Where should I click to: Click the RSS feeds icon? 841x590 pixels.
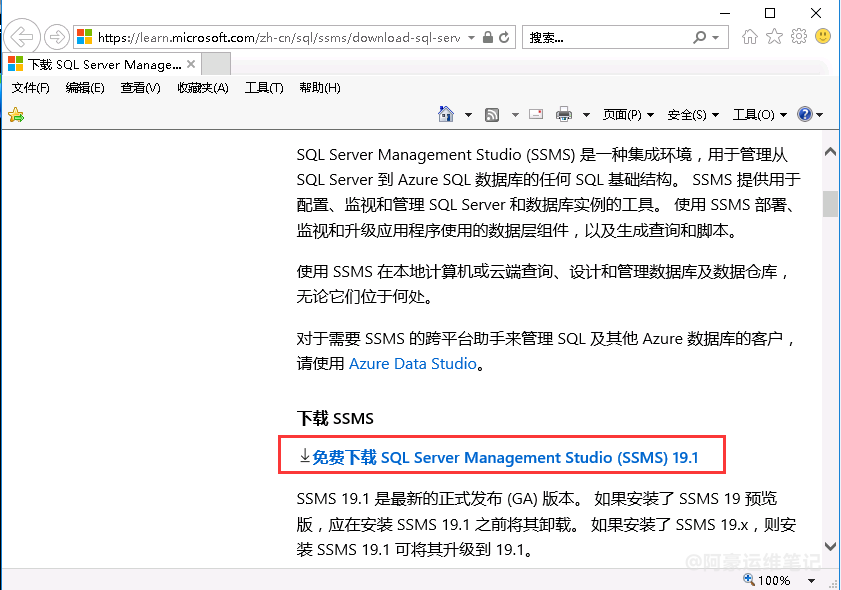coord(492,115)
